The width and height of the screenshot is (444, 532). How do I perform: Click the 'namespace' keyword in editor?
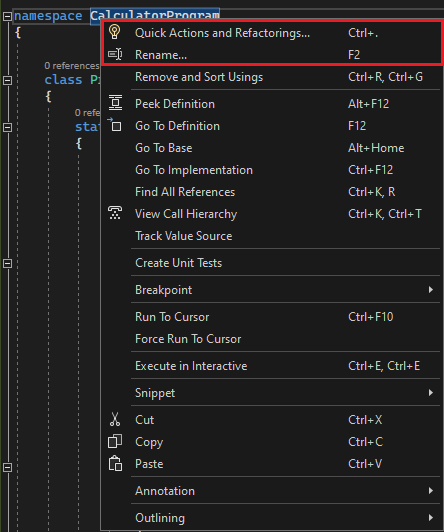[48, 16]
